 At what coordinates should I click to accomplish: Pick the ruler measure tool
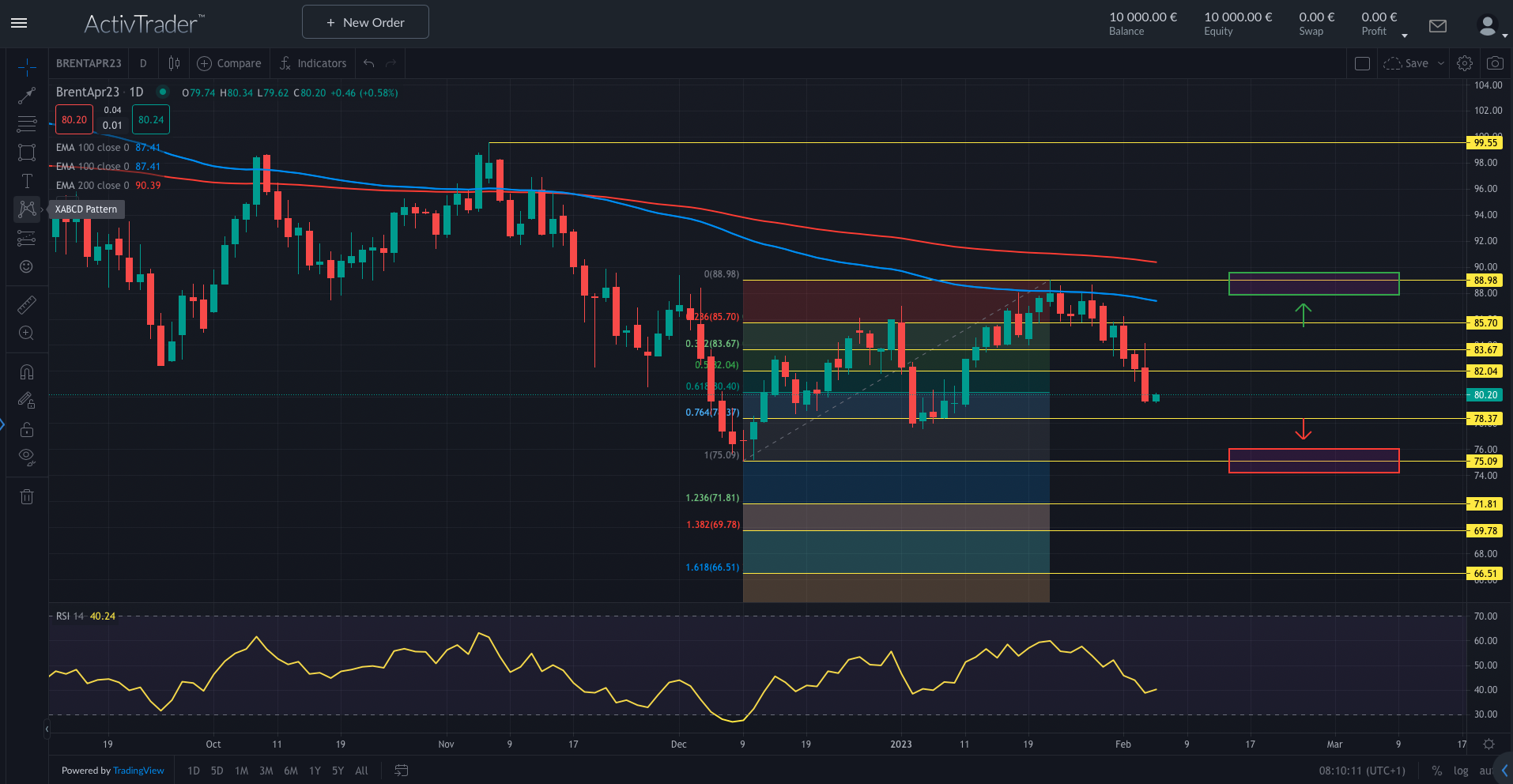coord(27,305)
